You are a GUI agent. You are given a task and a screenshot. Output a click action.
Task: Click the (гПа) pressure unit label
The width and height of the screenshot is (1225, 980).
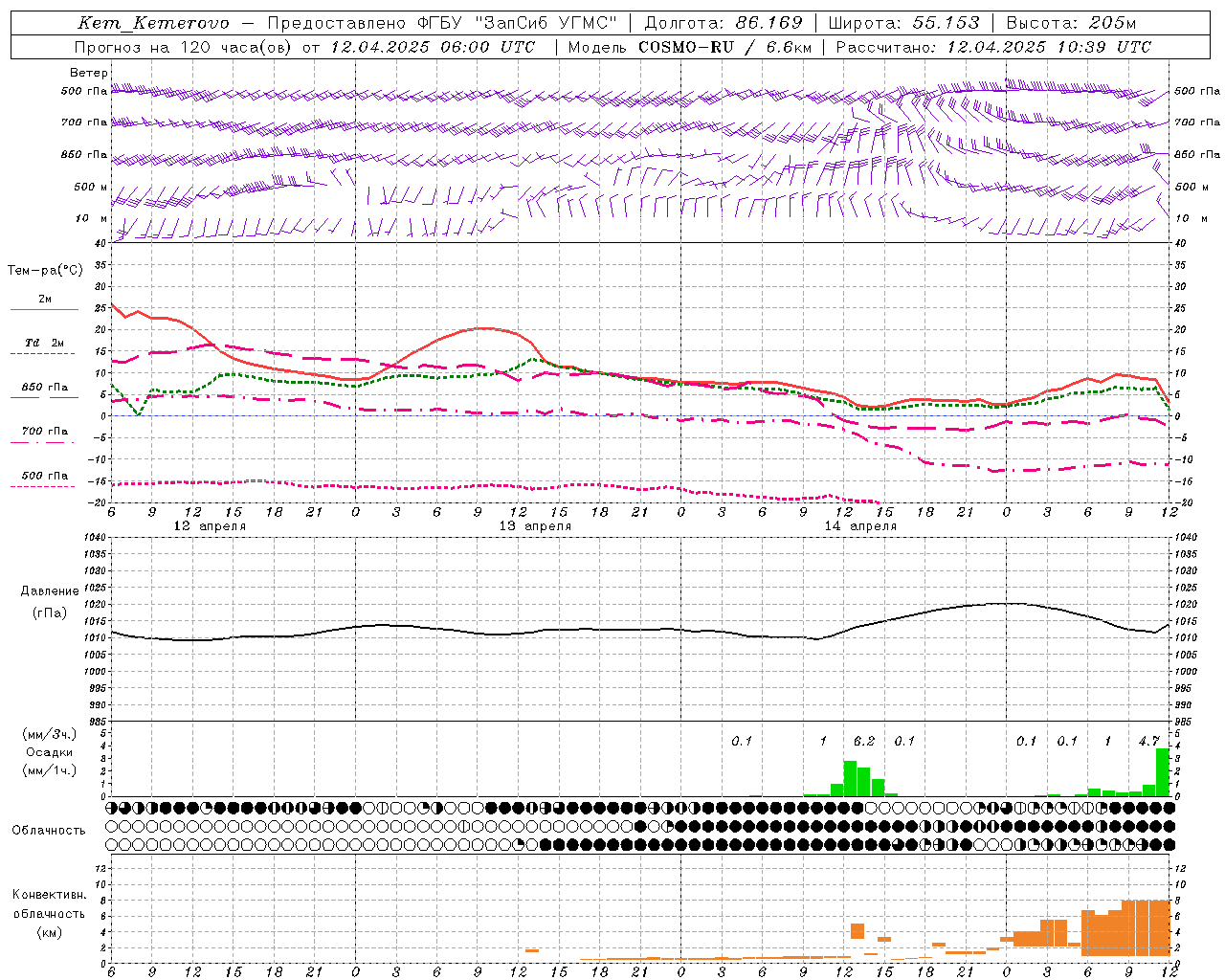pyautogui.click(x=50, y=612)
